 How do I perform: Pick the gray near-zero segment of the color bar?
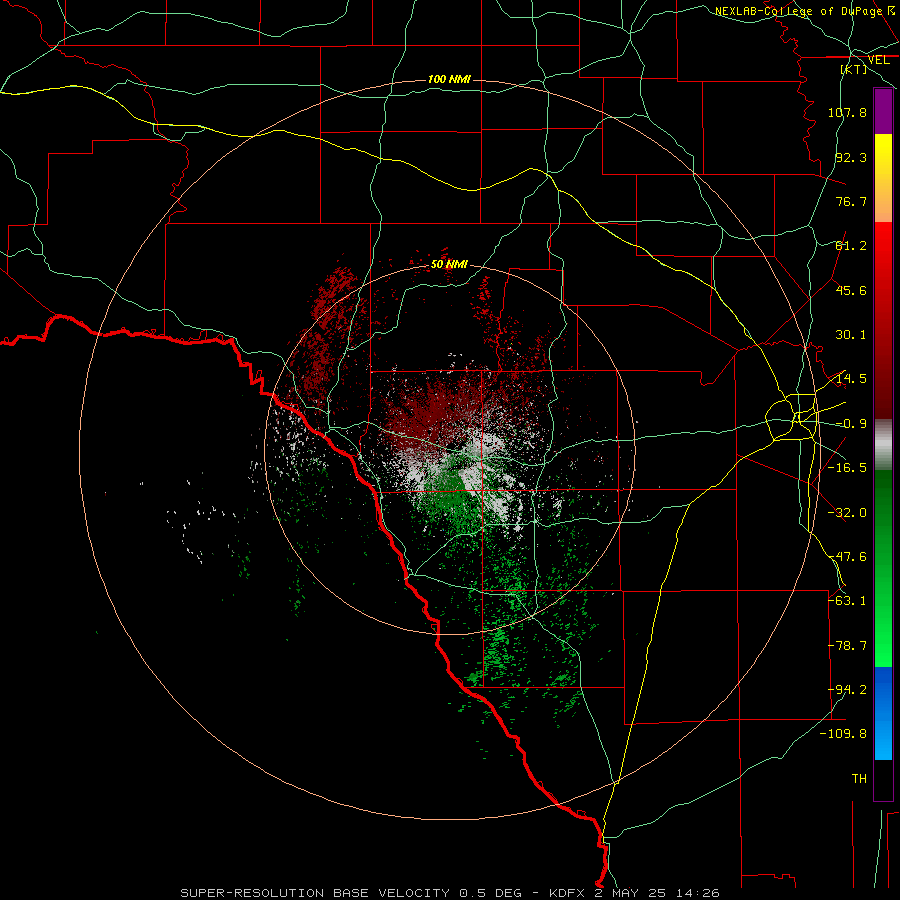pyautogui.click(x=883, y=445)
